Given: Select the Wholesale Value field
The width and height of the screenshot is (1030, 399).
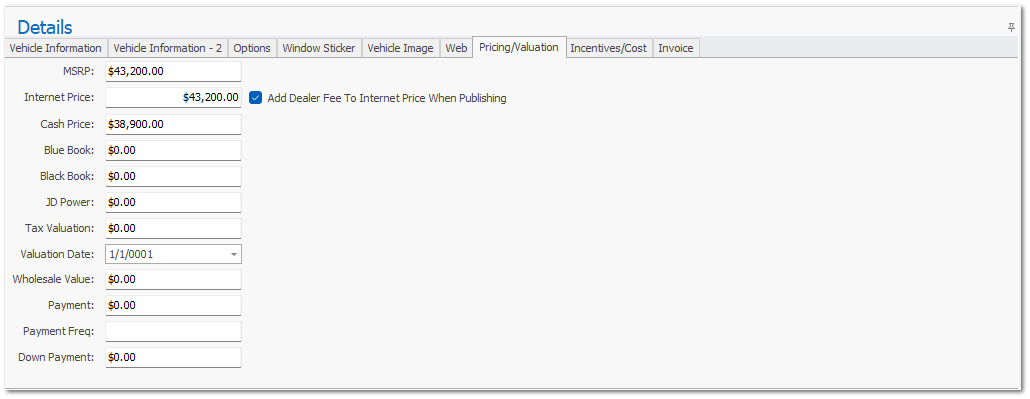Looking at the screenshot, I should coord(173,279).
